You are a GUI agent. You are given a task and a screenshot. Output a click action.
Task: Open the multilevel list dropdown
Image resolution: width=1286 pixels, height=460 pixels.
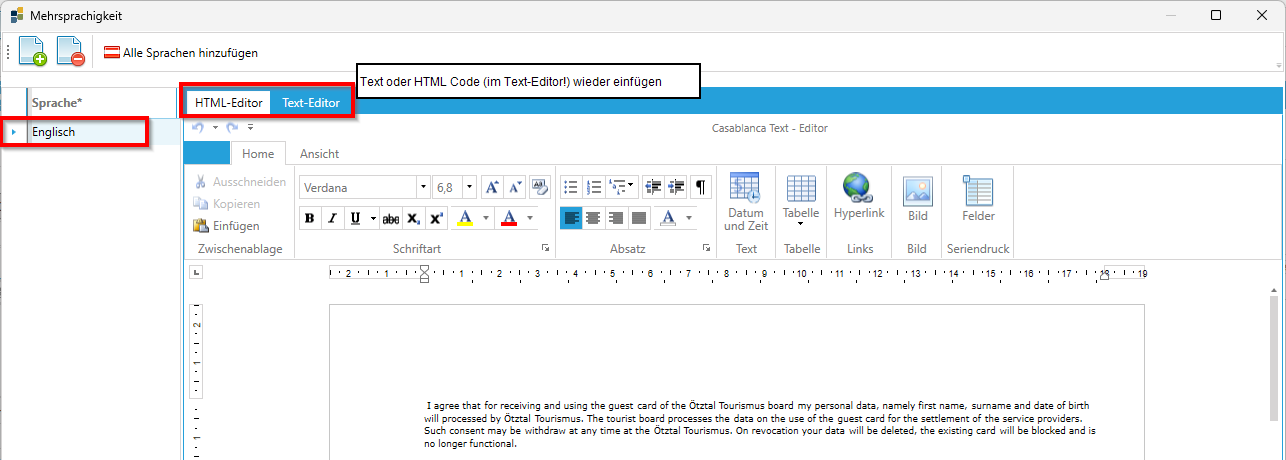click(x=622, y=187)
